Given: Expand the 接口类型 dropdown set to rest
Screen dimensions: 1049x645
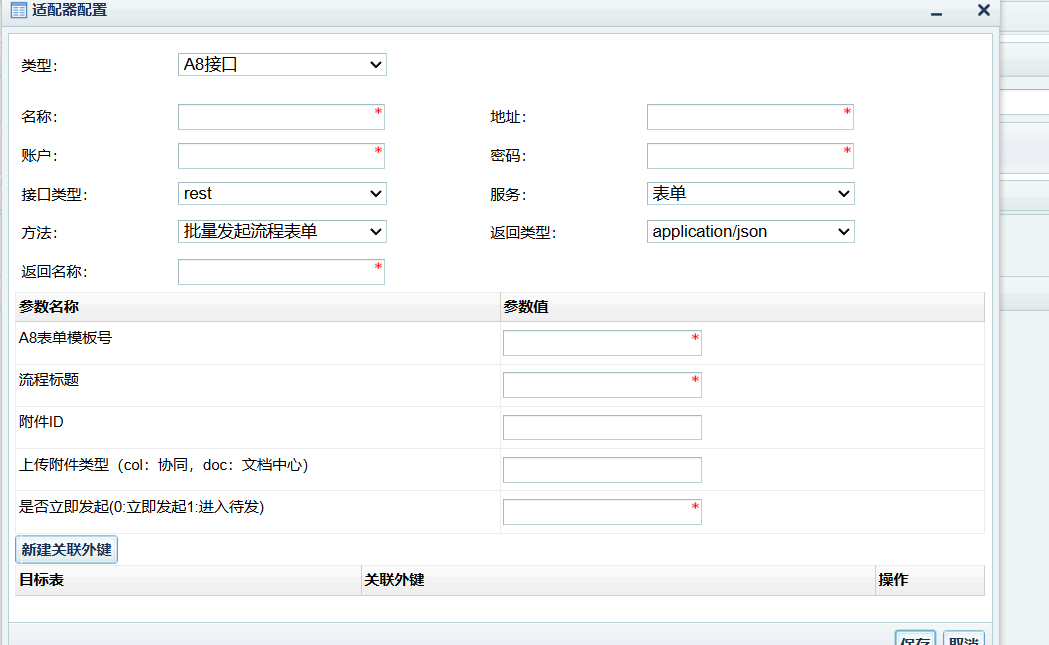Looking at the screenshot, I should click(282, 194).
